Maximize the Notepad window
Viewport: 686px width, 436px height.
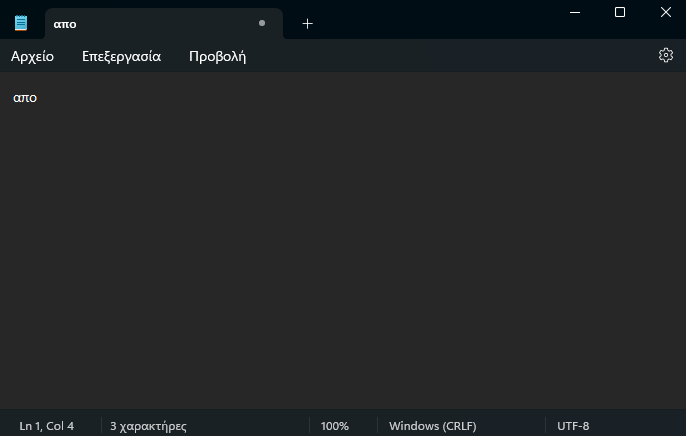pyautogui.click(x=620, y=12)
